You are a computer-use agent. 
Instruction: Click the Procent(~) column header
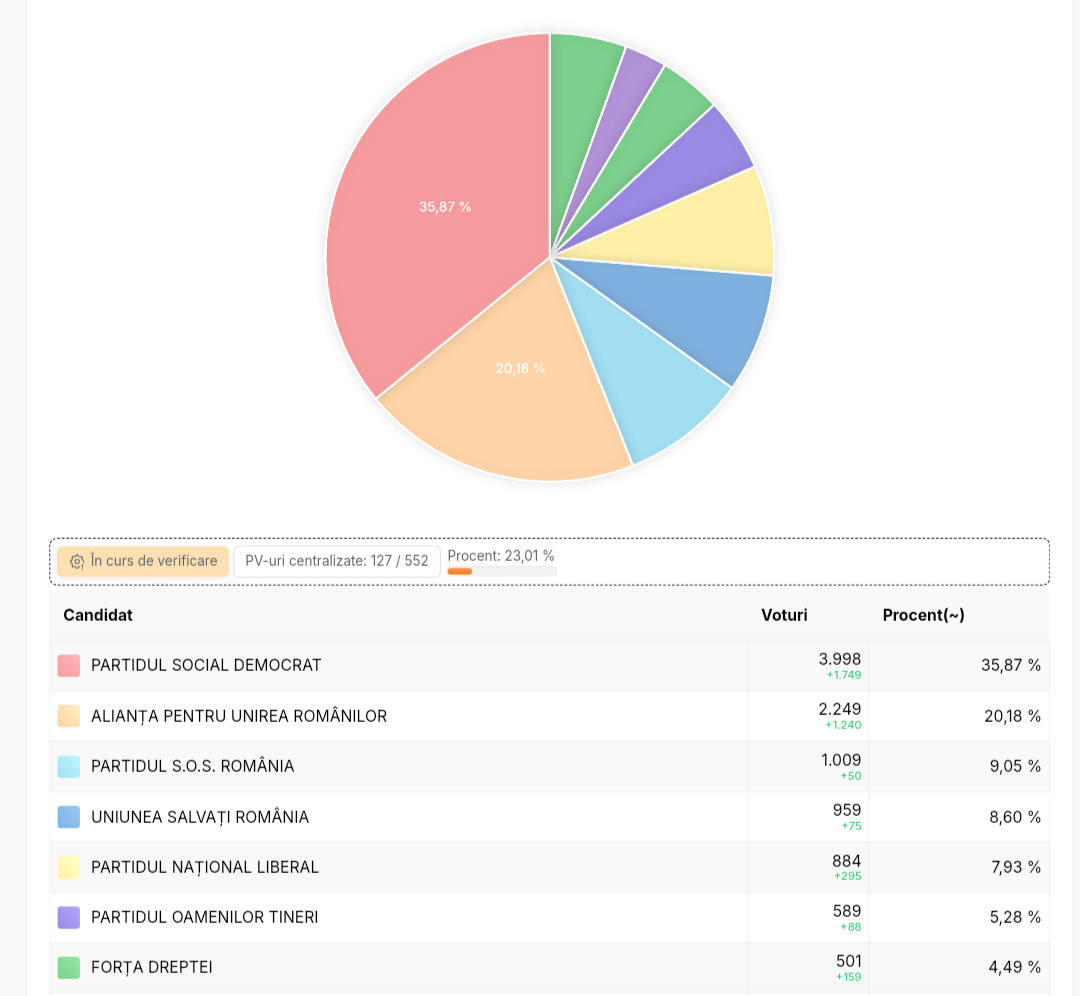[x=923, y=615]
